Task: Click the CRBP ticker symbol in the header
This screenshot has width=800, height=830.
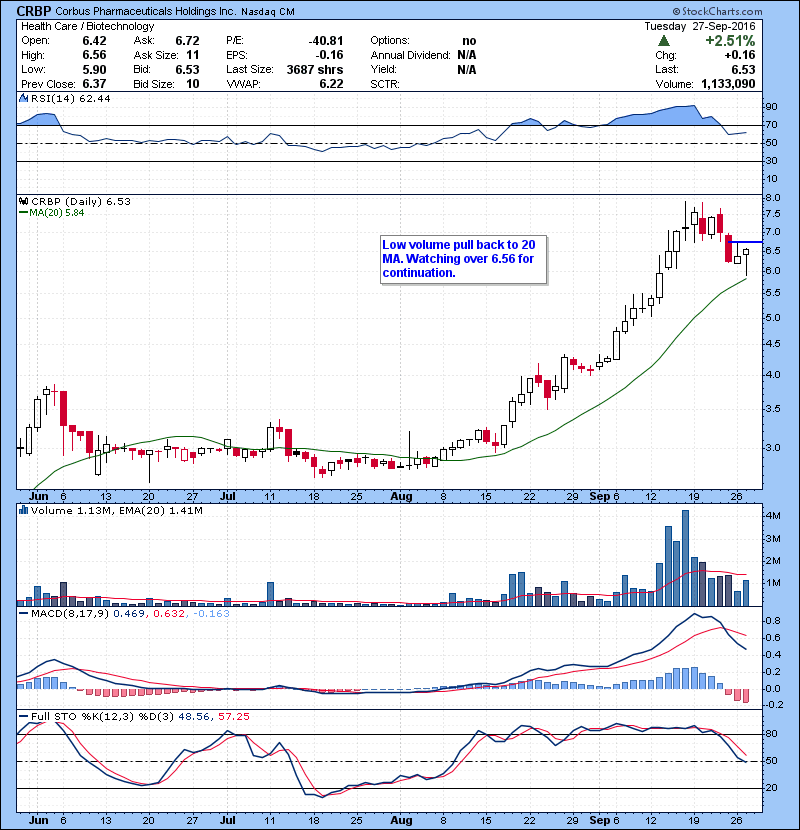Action: point(34,11)
